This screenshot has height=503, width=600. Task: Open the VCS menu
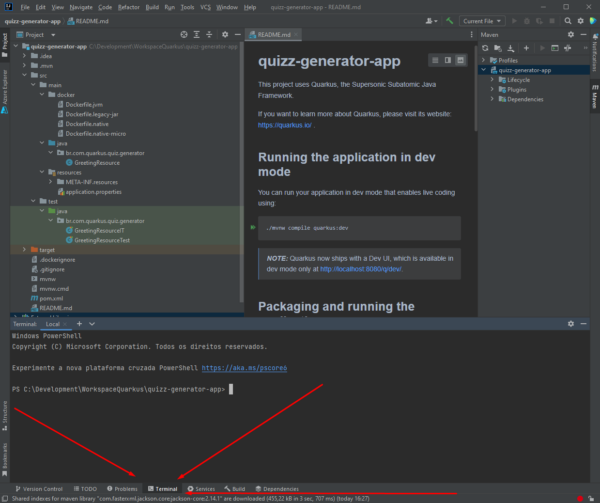click(205, 7)
